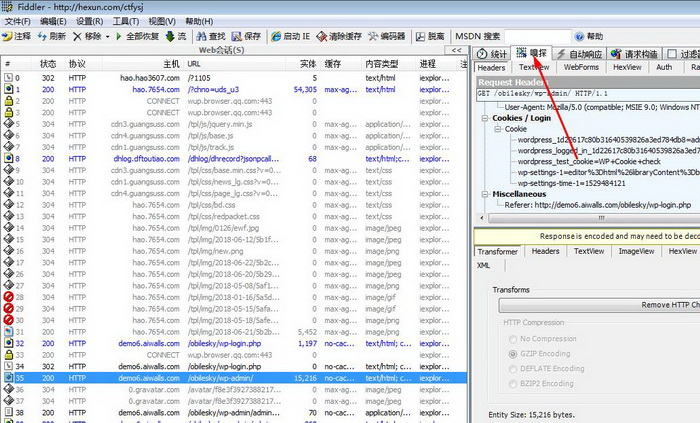Open the 工具(T) menu
The image size is (700, 423).
point(126,21)
